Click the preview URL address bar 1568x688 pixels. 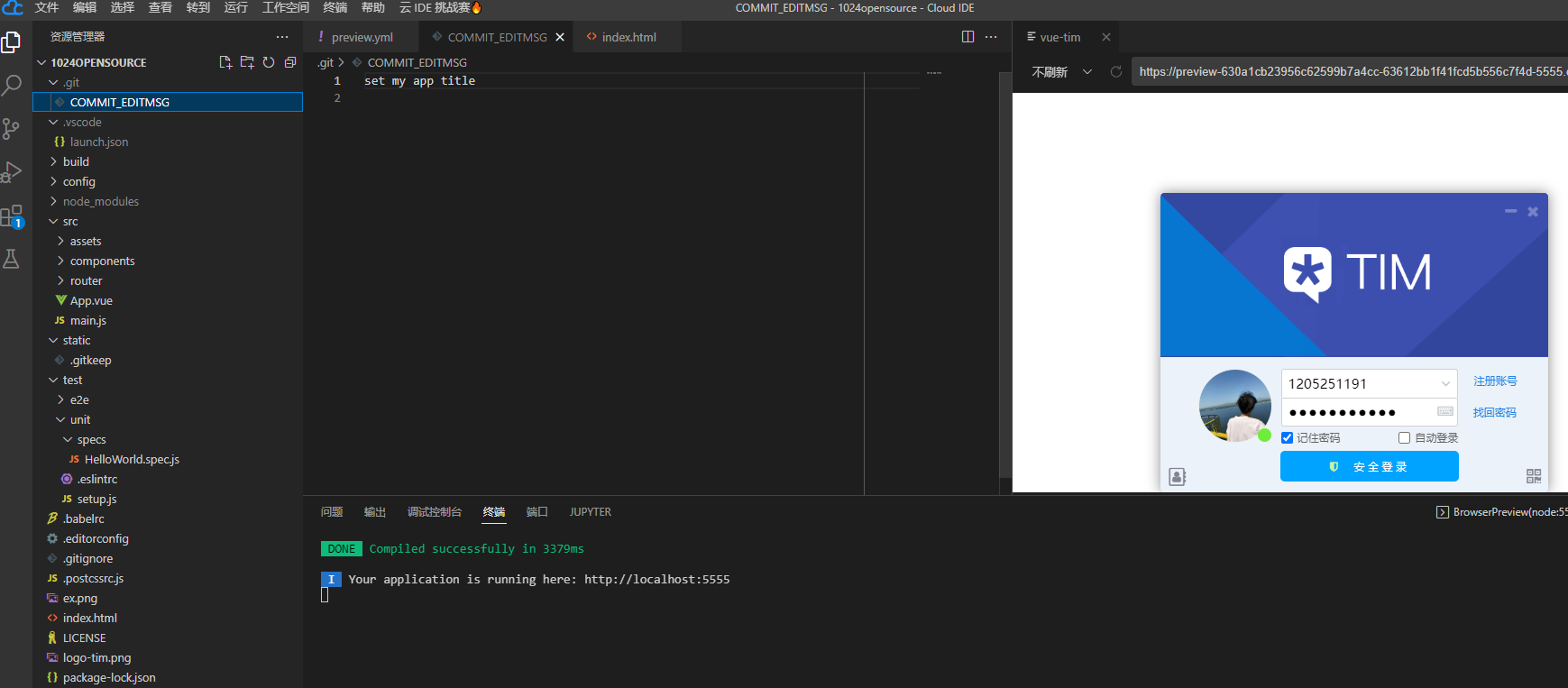click(1350, 71)
